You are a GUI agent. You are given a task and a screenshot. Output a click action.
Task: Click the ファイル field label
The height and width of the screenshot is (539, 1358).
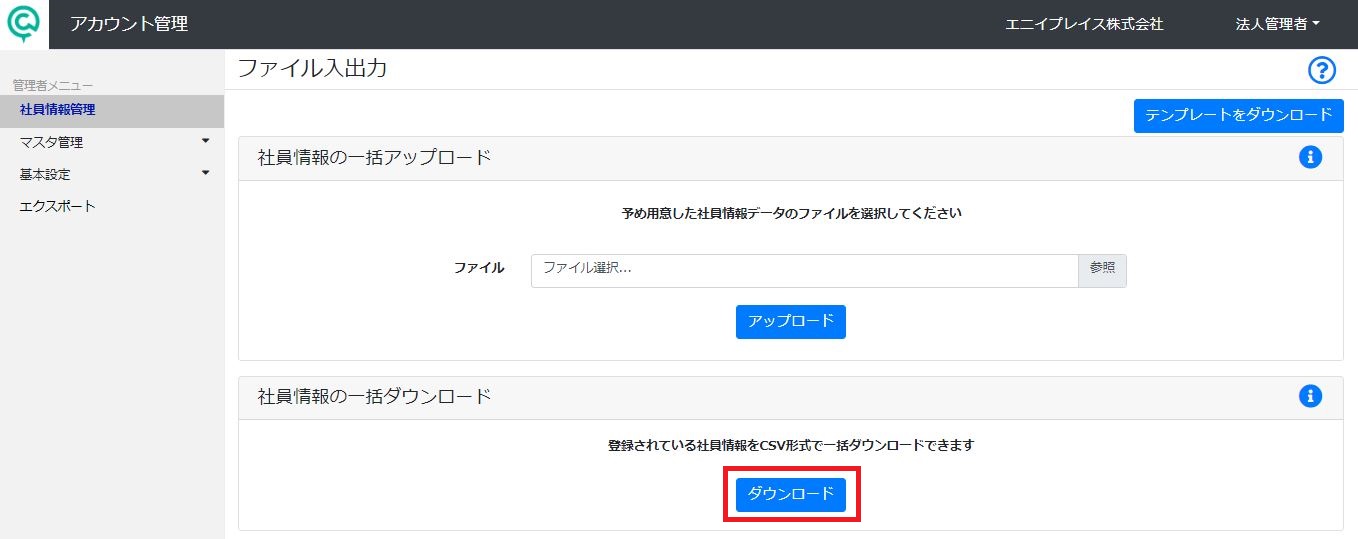(479, 268)
